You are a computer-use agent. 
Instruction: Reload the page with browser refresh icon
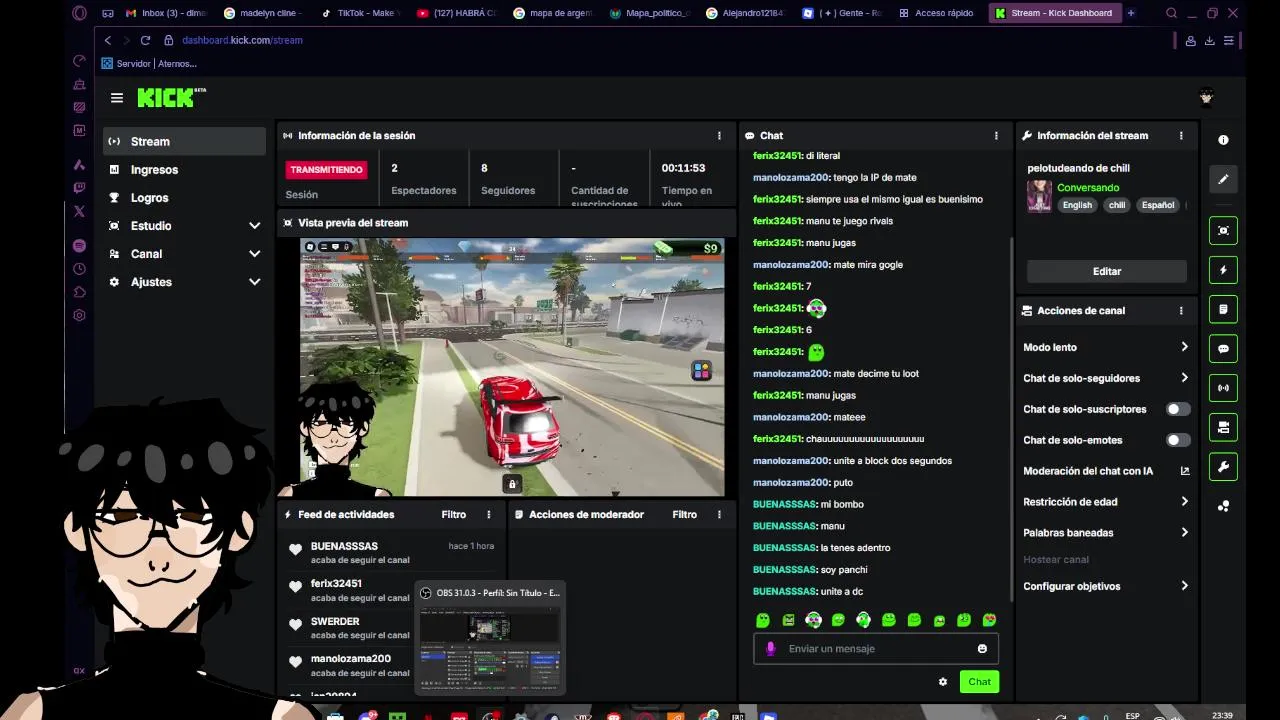click(145, 40)
